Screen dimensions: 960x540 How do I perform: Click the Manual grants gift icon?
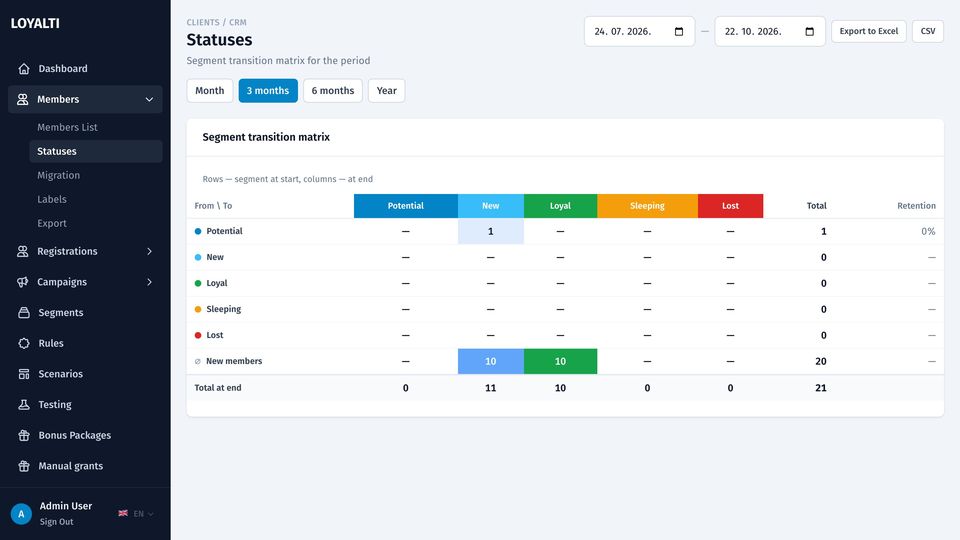24,466
